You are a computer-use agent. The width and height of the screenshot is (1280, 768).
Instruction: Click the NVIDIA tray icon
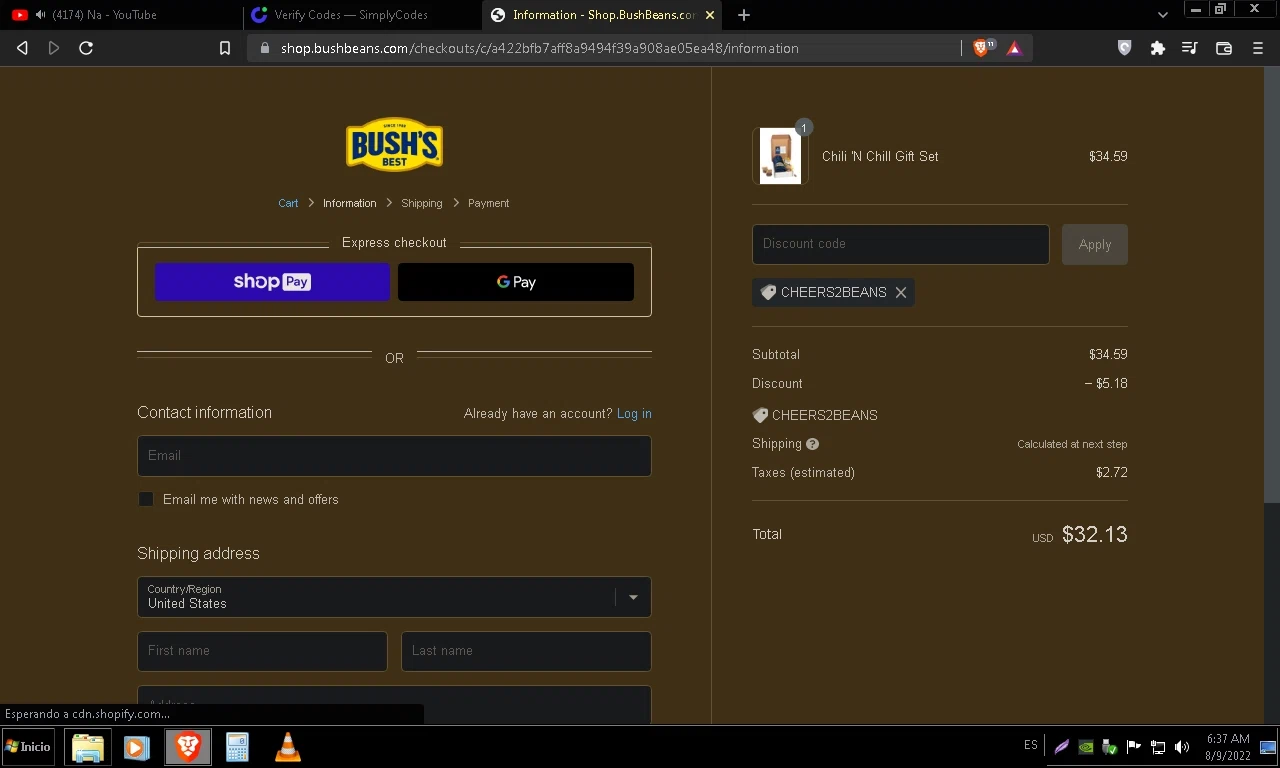1085,747
